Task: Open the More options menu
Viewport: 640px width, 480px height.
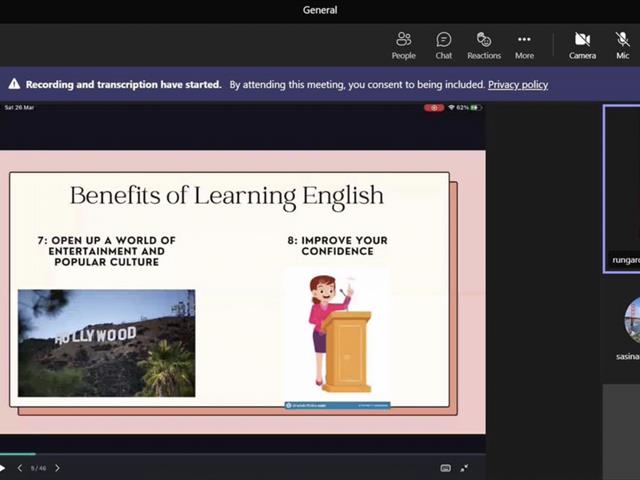Action: [524, 46]
